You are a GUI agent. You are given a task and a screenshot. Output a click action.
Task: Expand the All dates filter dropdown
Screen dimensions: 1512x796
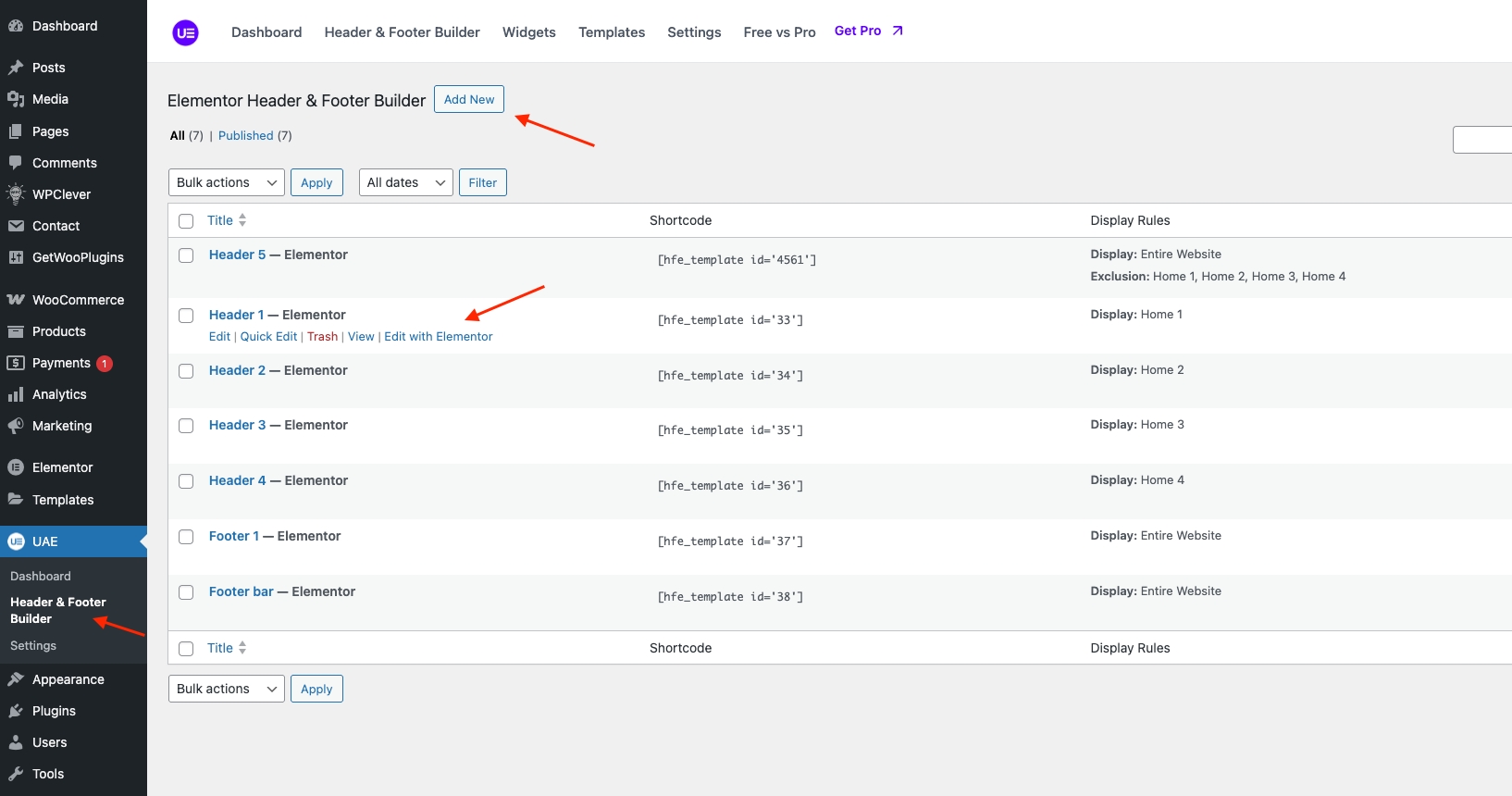click(405, 182)
